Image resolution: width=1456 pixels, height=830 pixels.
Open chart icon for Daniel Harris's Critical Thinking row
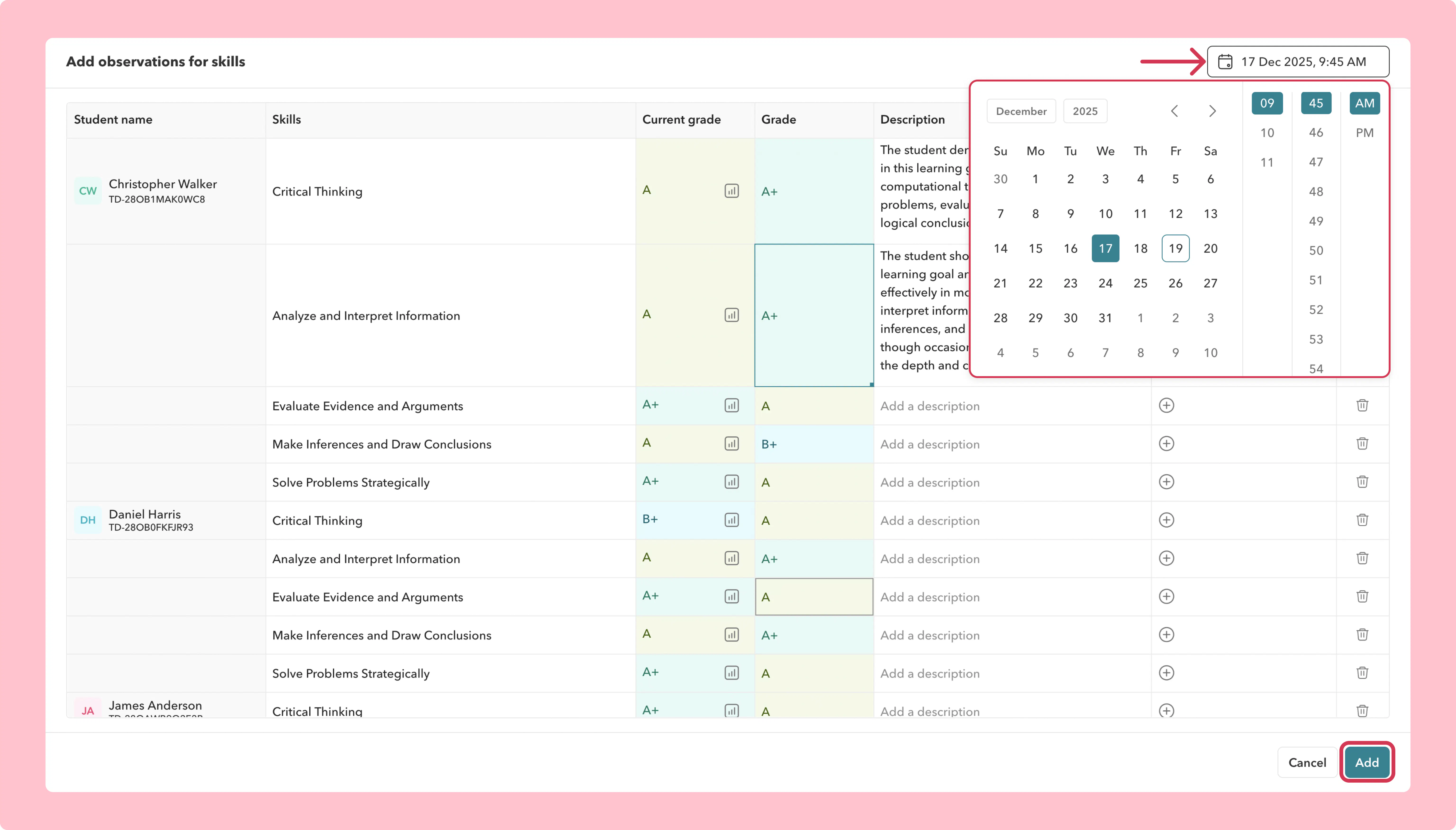732,520
